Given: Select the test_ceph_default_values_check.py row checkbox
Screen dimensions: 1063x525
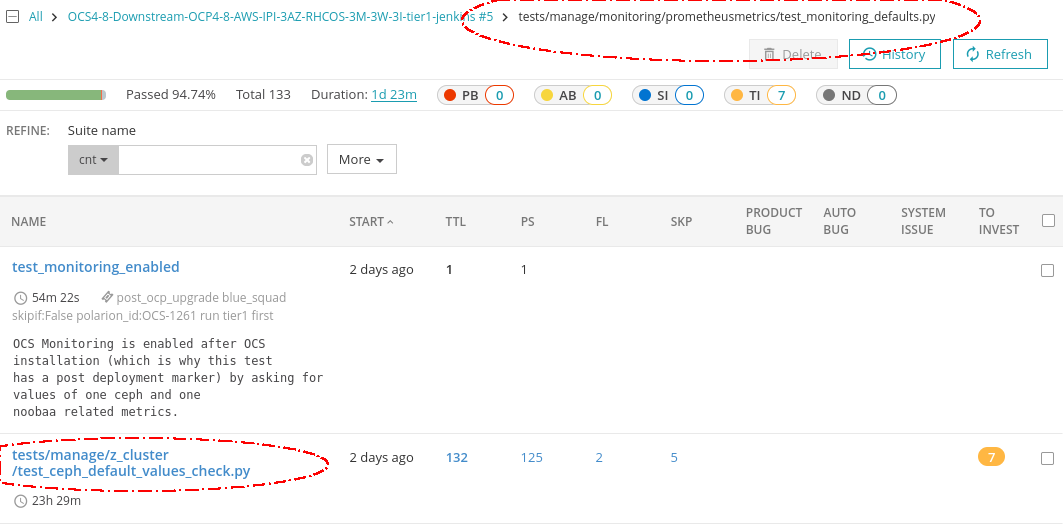Looking at the screenshot, I should pos(1047,459).
